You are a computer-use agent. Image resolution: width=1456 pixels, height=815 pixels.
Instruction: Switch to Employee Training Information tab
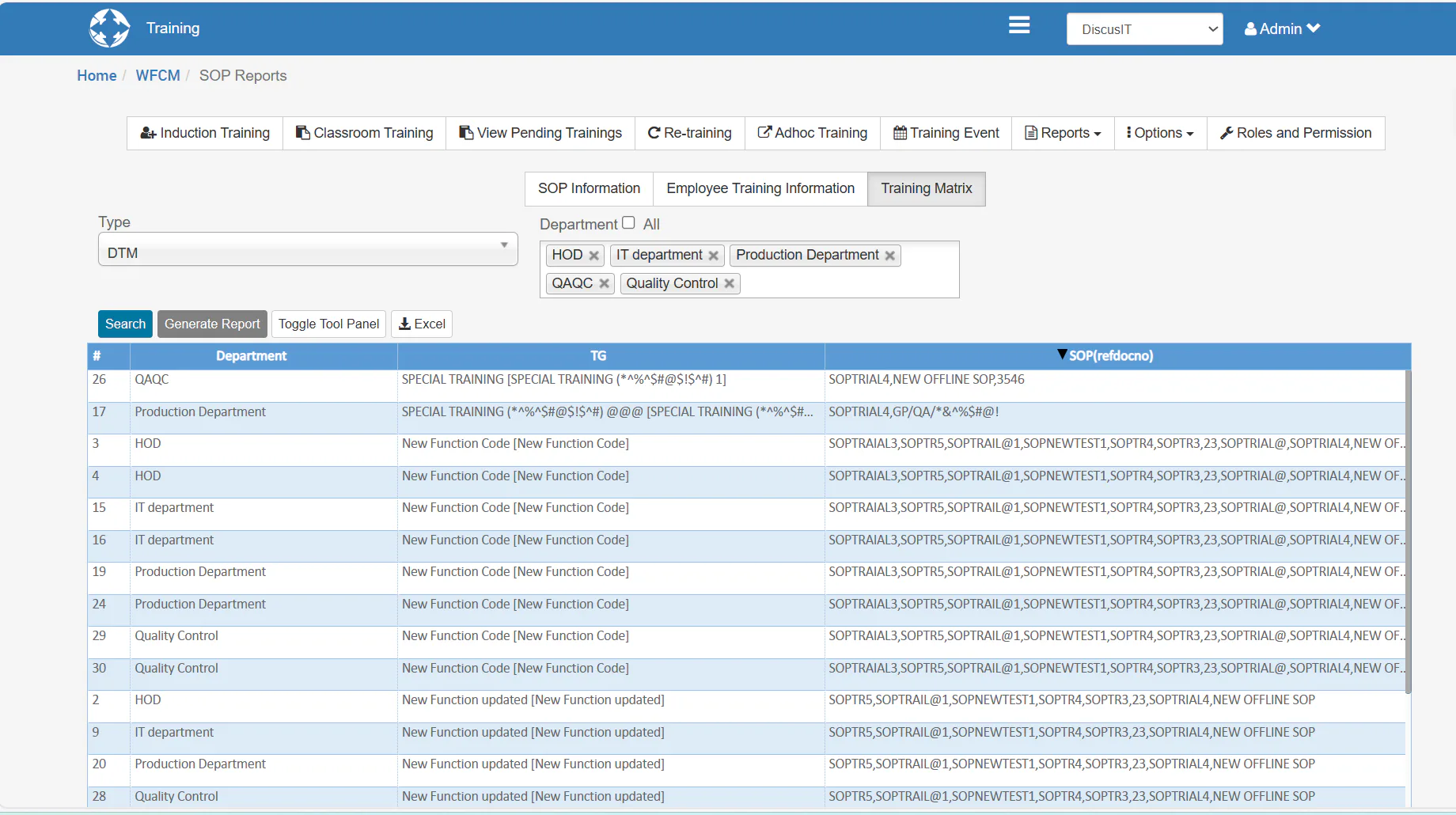pyautogui.click(x=760, y=188)
